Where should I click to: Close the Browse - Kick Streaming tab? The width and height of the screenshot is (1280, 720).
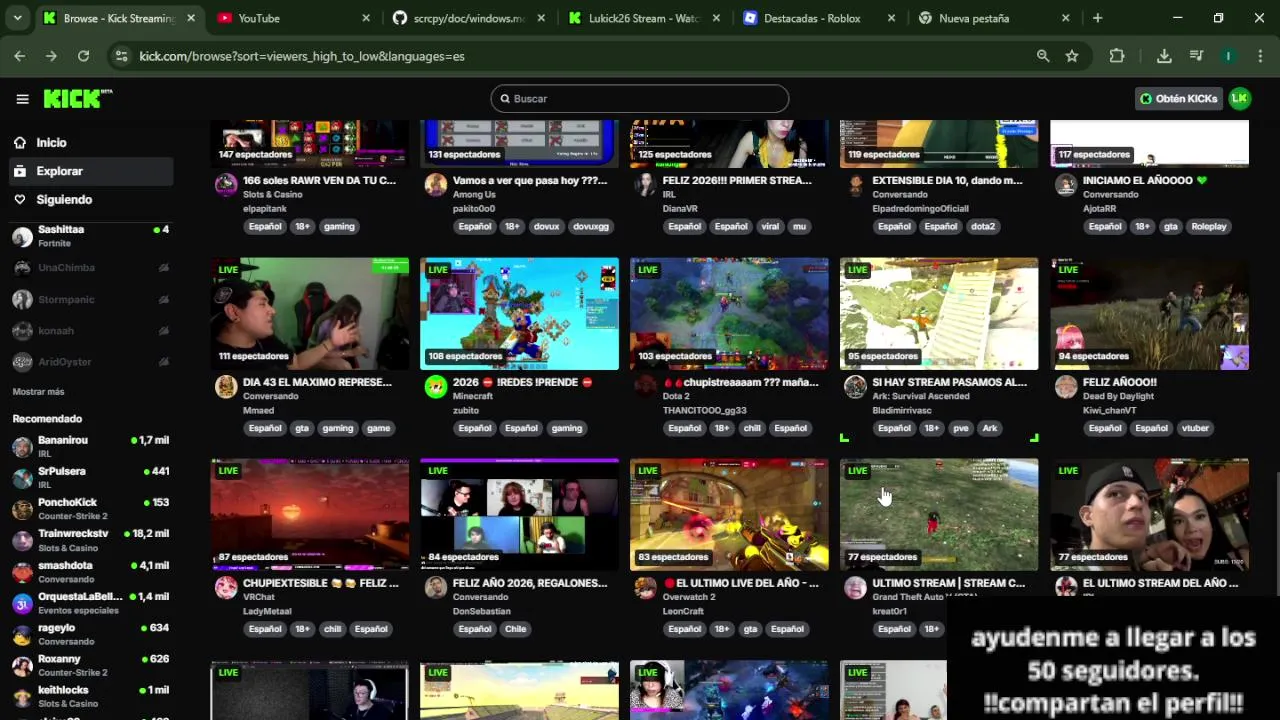(x=191, y=18)
